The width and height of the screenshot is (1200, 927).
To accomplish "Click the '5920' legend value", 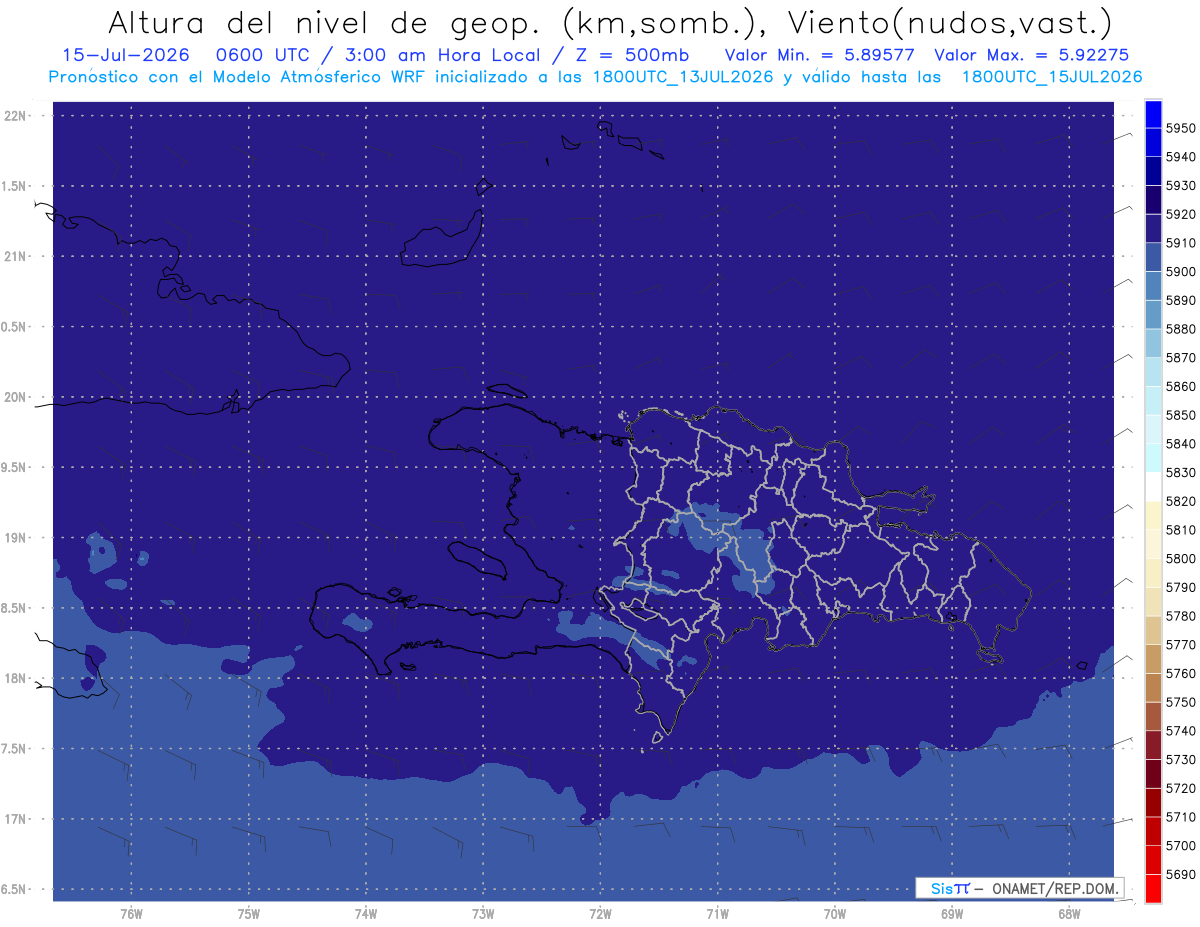I will tap(1181, 214).
